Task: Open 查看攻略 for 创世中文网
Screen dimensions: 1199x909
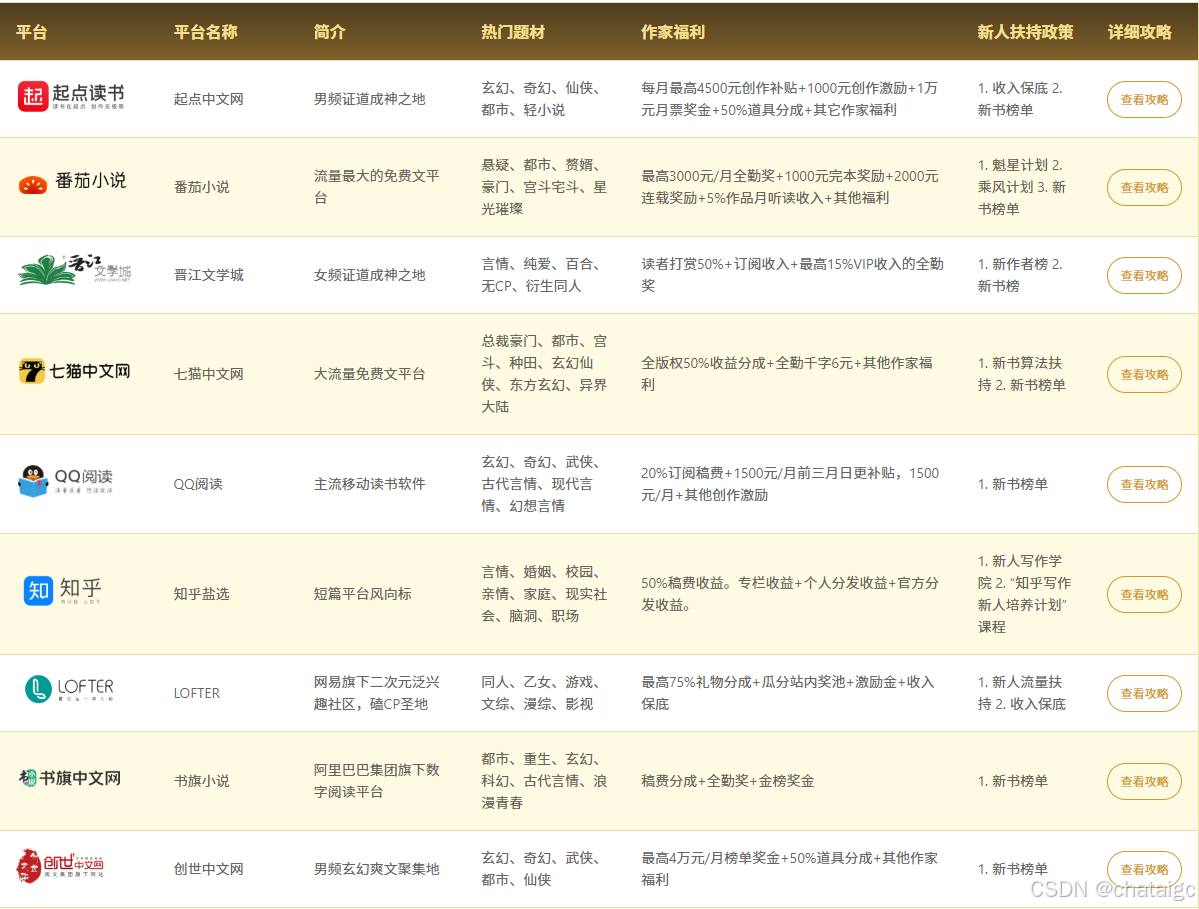Action: click(1144, 869)
